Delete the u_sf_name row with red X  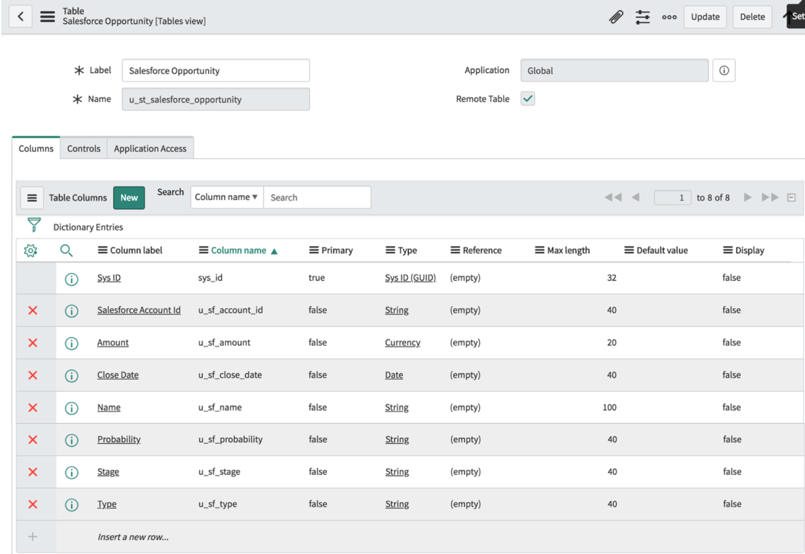[33, 407]
